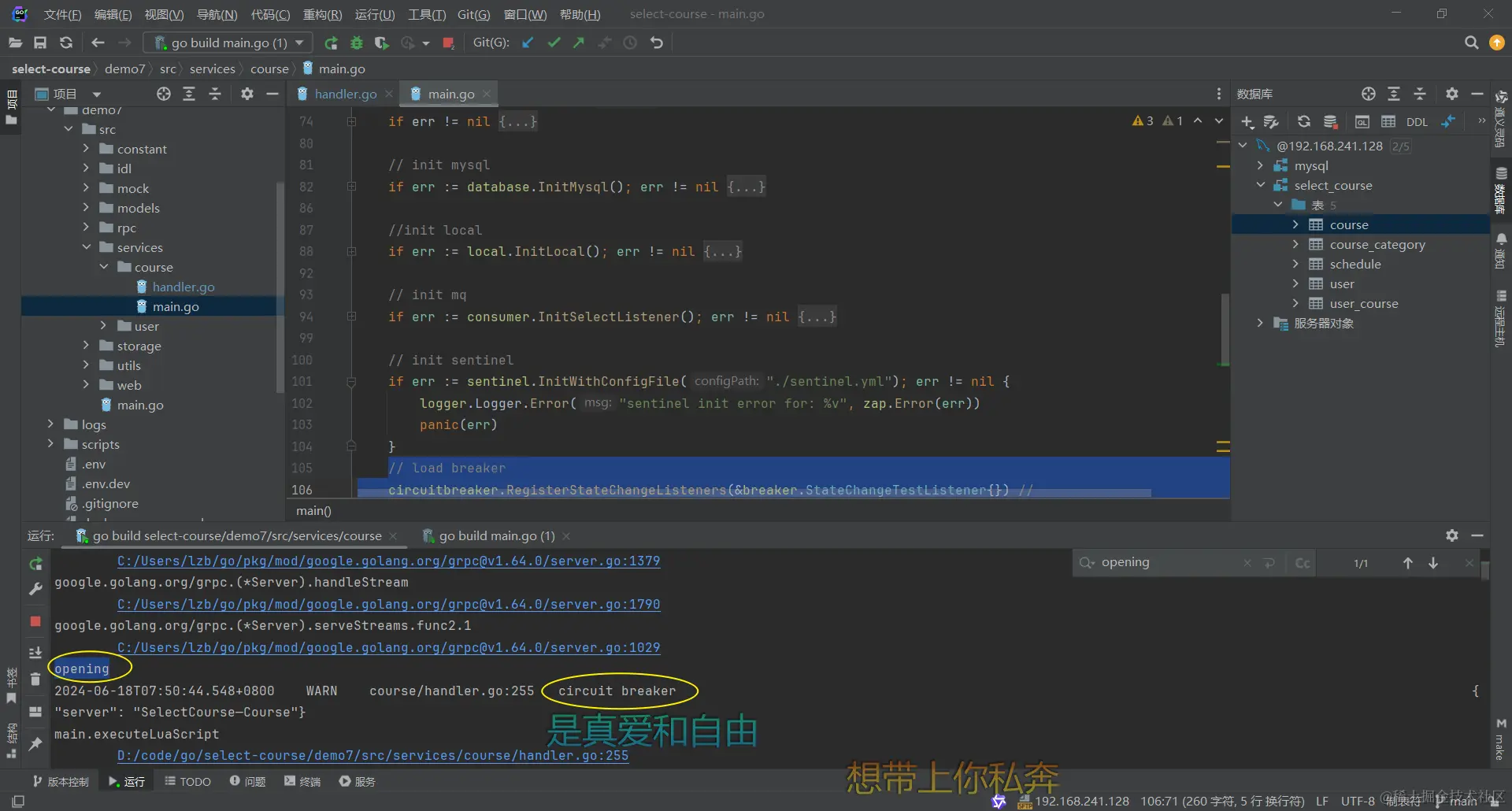Expand the course table node

click(1295, 224)
